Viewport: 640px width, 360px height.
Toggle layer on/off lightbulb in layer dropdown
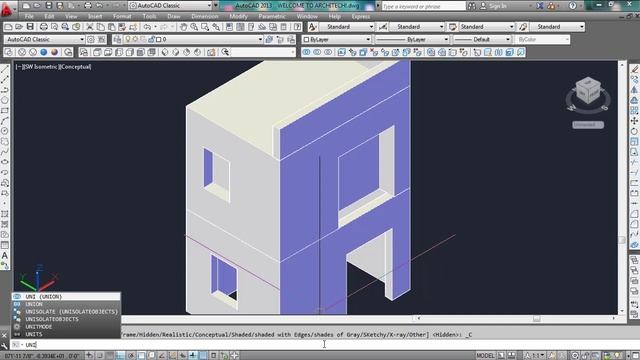coord(128,40)
